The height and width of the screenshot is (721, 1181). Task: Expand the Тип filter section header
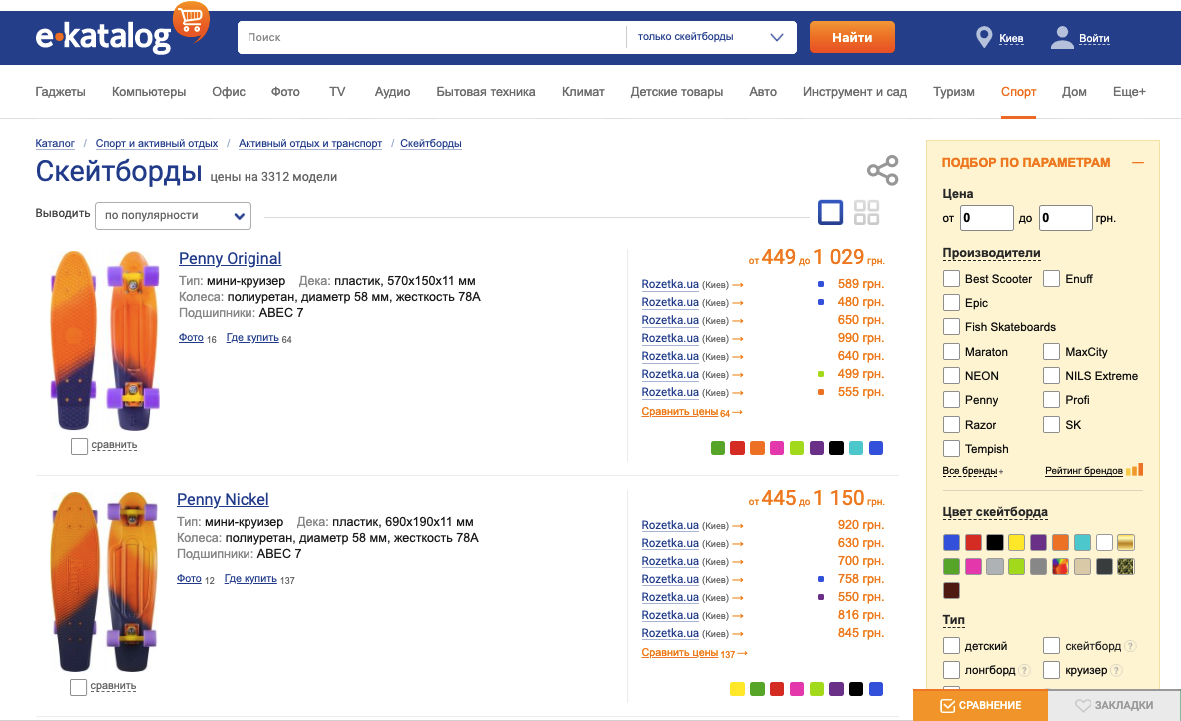click(x=954, y=620)
